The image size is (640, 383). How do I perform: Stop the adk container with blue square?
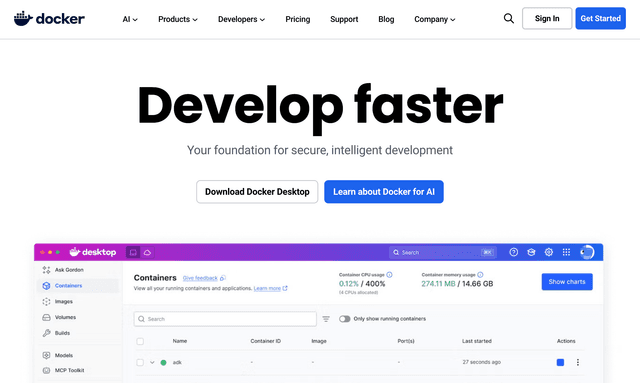click(x=560, y=362)
